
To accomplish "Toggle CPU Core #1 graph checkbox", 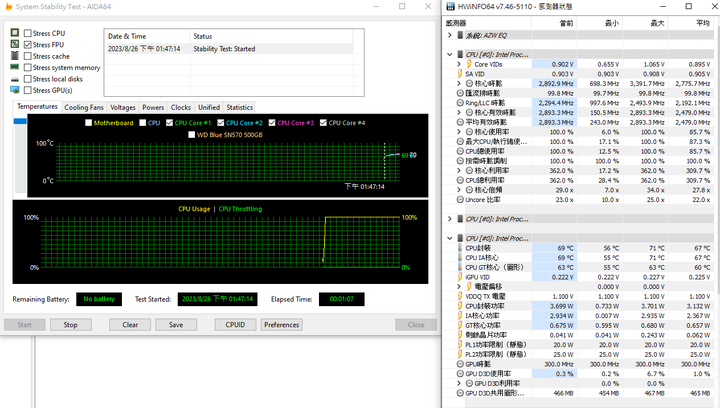I will [169, 123].
